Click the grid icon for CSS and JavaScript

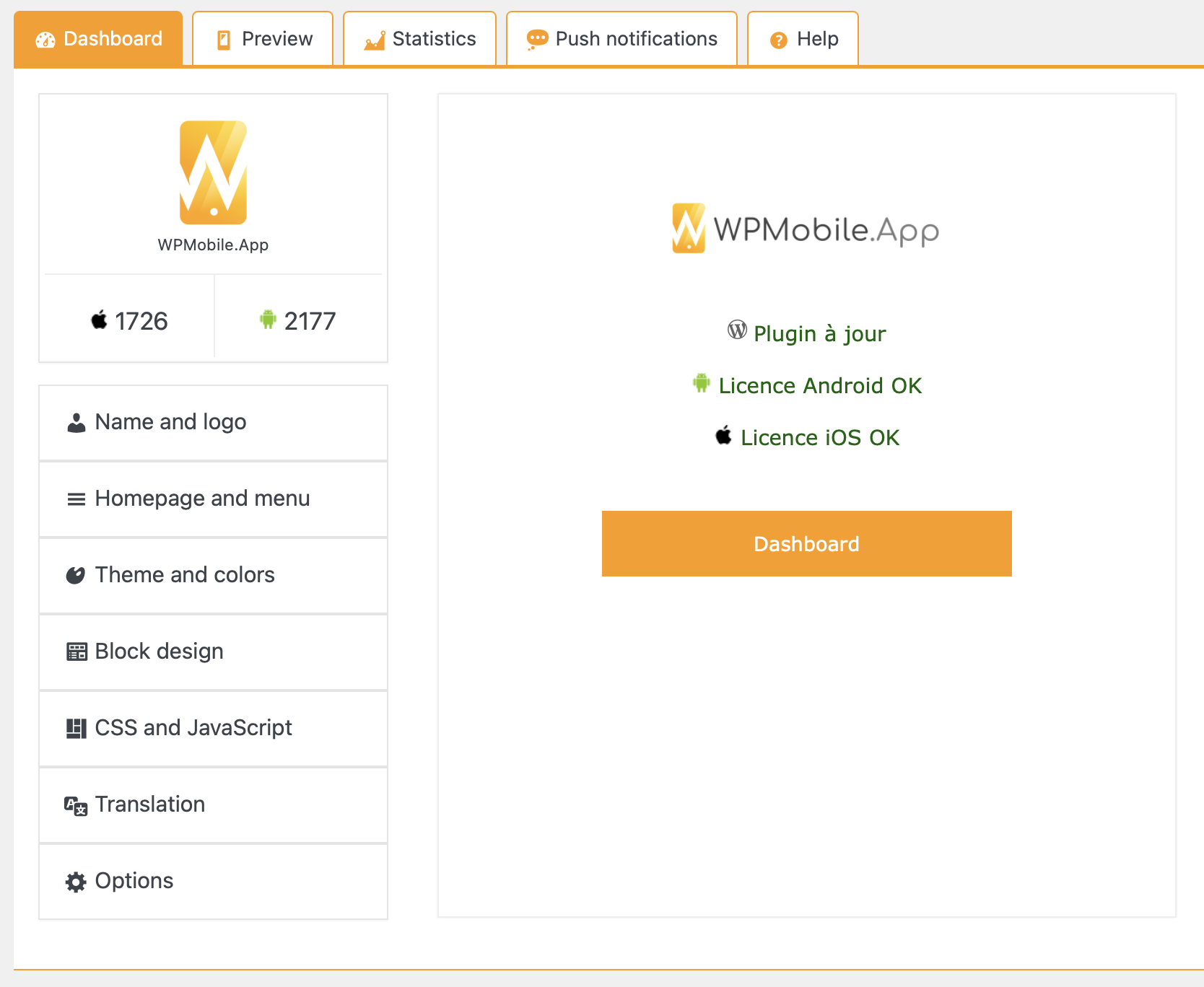coord(76,729)
